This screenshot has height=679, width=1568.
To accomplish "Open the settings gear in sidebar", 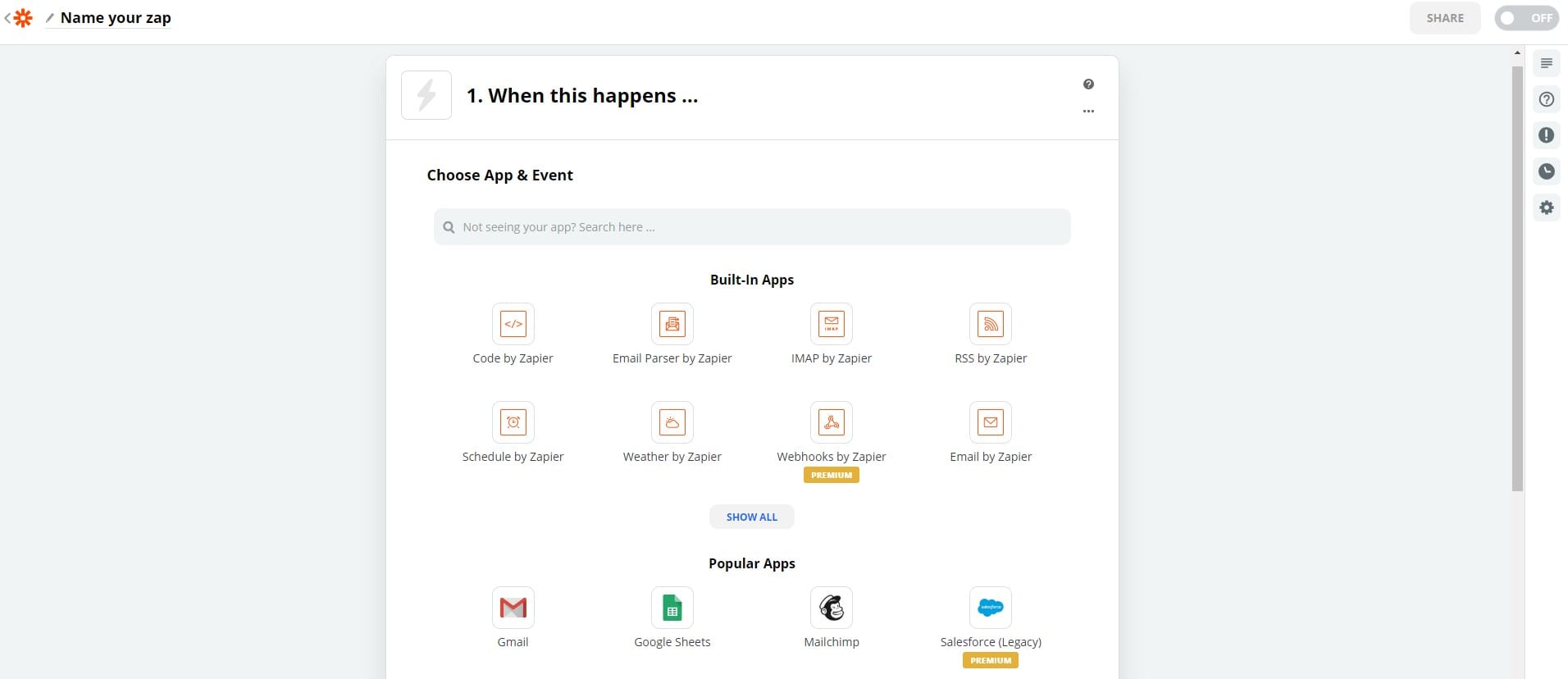I will click(1546, 207).
